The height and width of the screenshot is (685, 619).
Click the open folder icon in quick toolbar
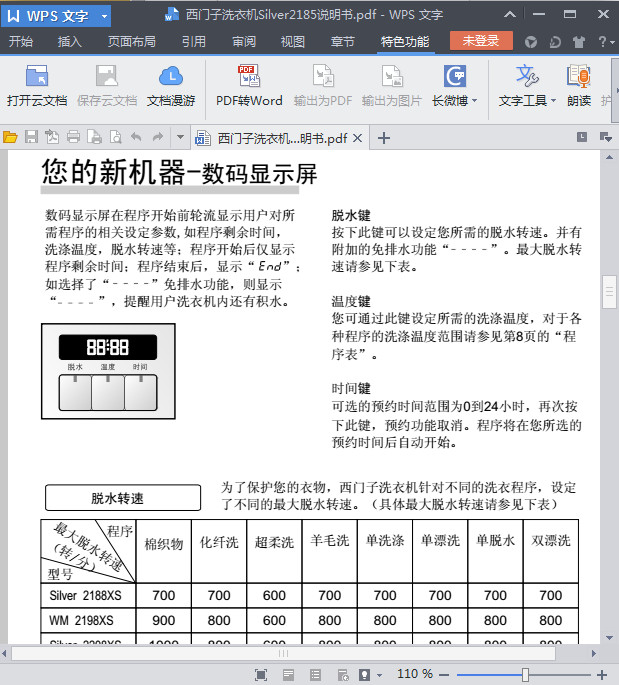pyautogui.click(x=10, y=138)
